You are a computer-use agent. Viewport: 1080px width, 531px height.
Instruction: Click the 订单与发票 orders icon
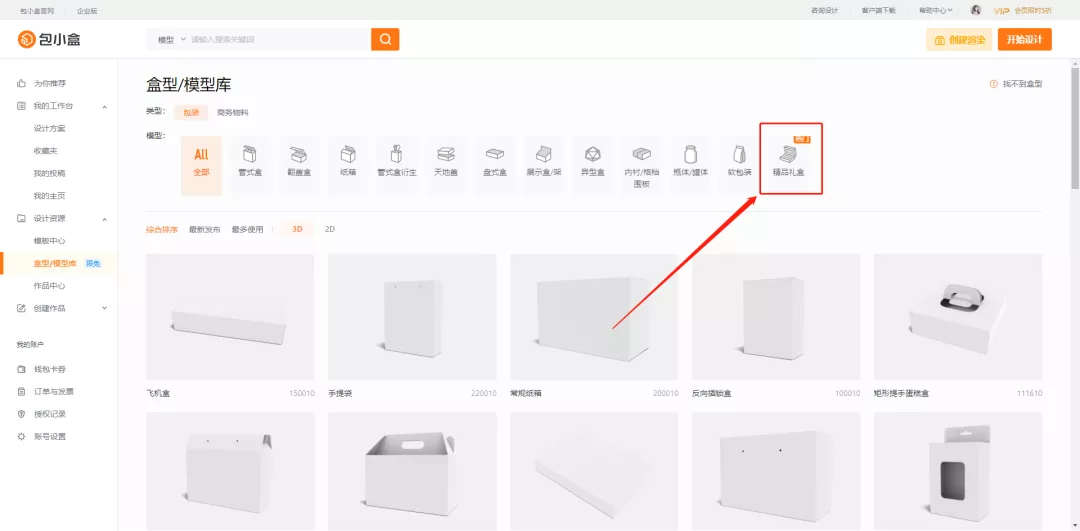click(21, 391)
